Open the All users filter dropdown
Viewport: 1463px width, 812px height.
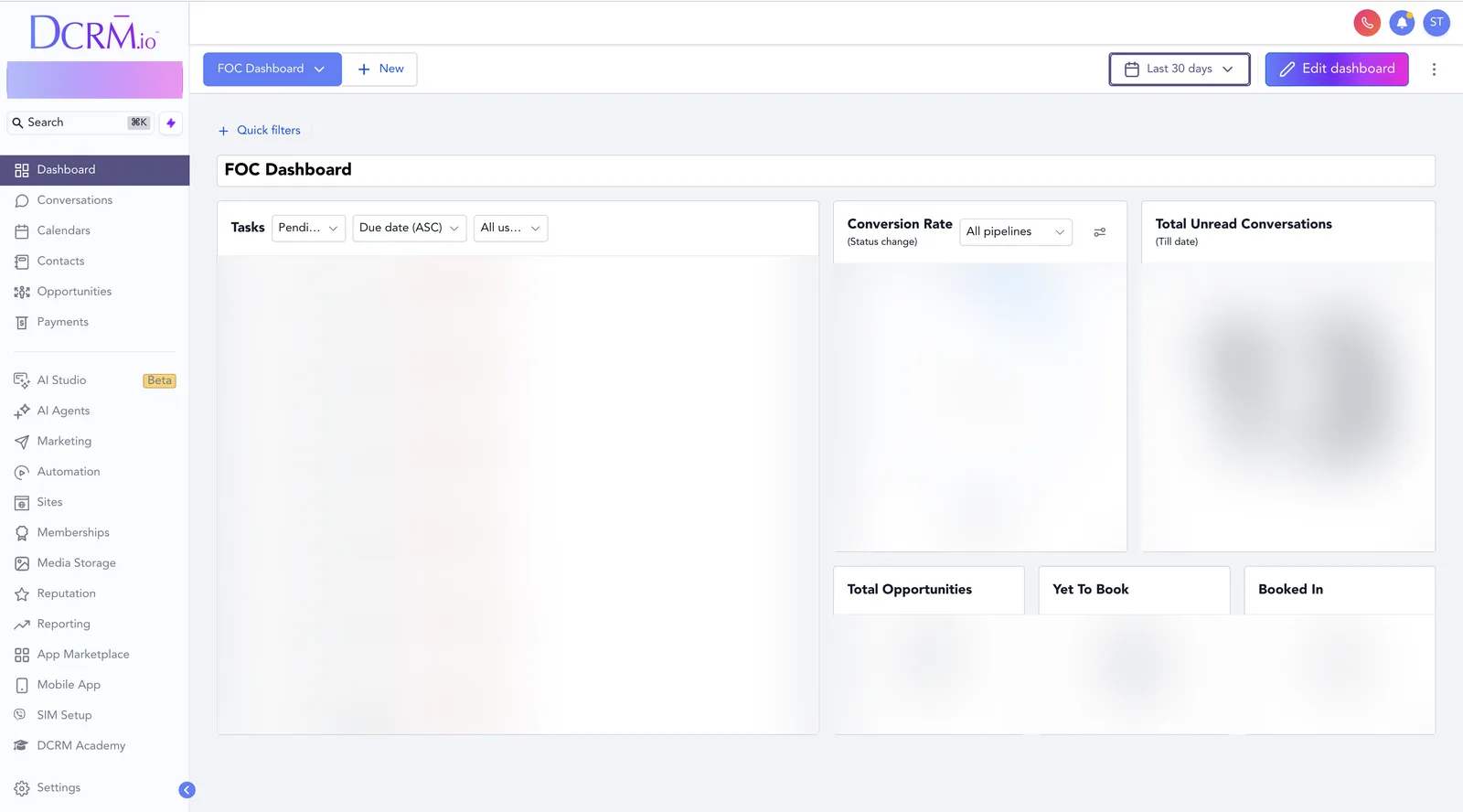[x=510, y=228]
